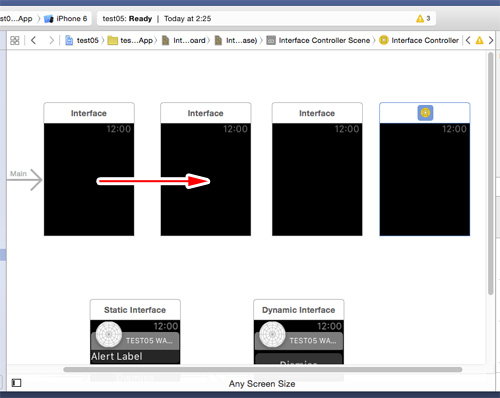Image resolution: width=500 pixels, height=398 pixels.
Task: Jump to the next issue arrow
Action: click(x=491, y=40)
